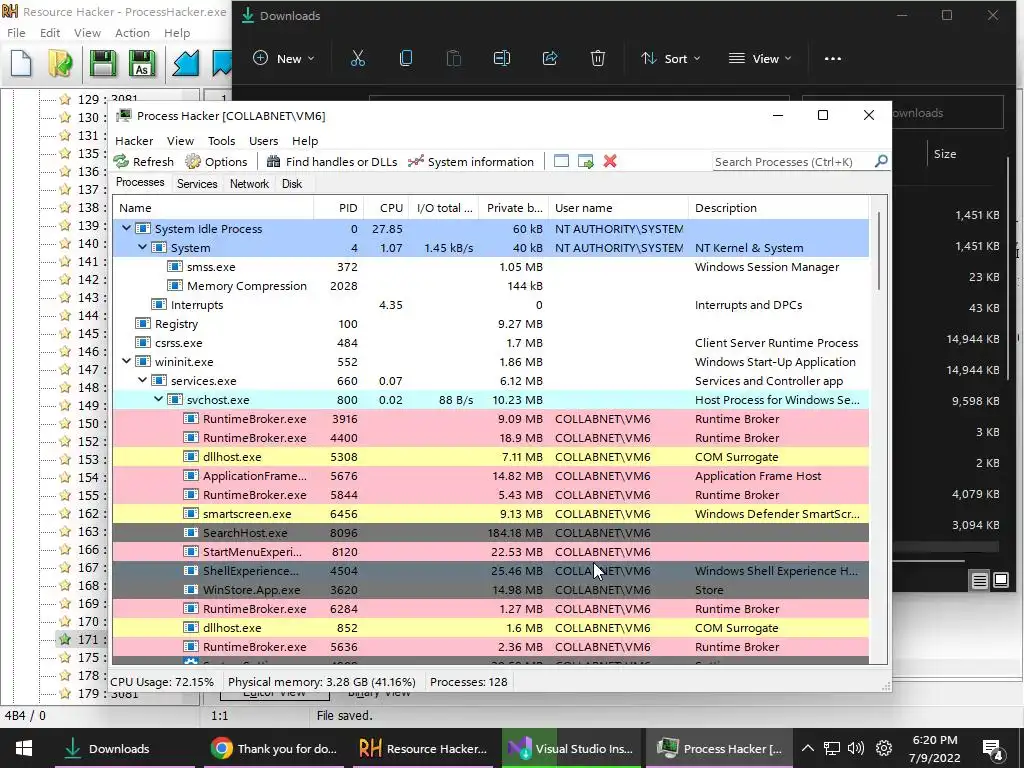The image size is (1024, 768).
Task: Click the See more ellipsis in Downloads
Action: (833, 59)
